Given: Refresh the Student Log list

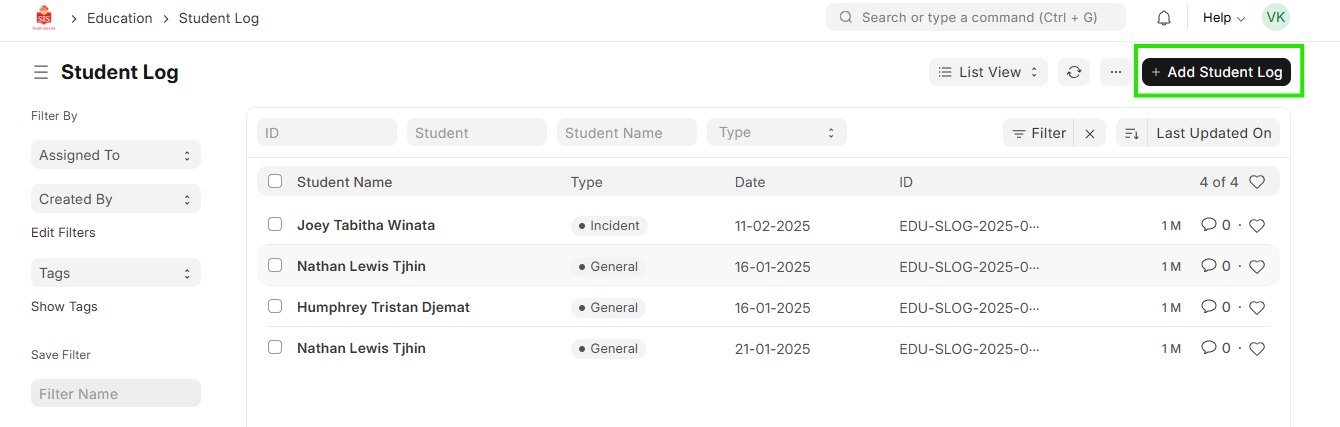Looking at the screenshot, I should pos(1074,72).
